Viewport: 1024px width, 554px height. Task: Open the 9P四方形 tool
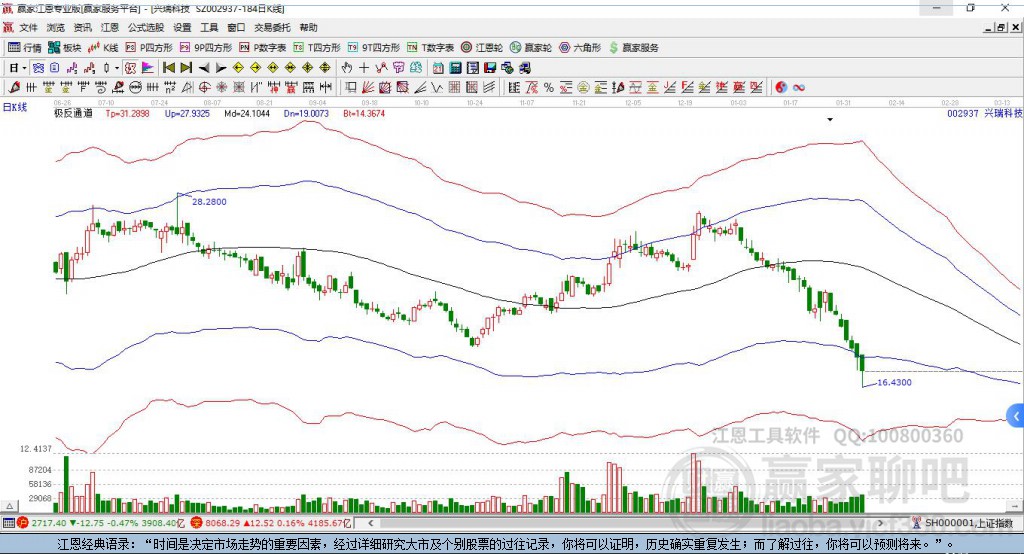tap(206, 48)
